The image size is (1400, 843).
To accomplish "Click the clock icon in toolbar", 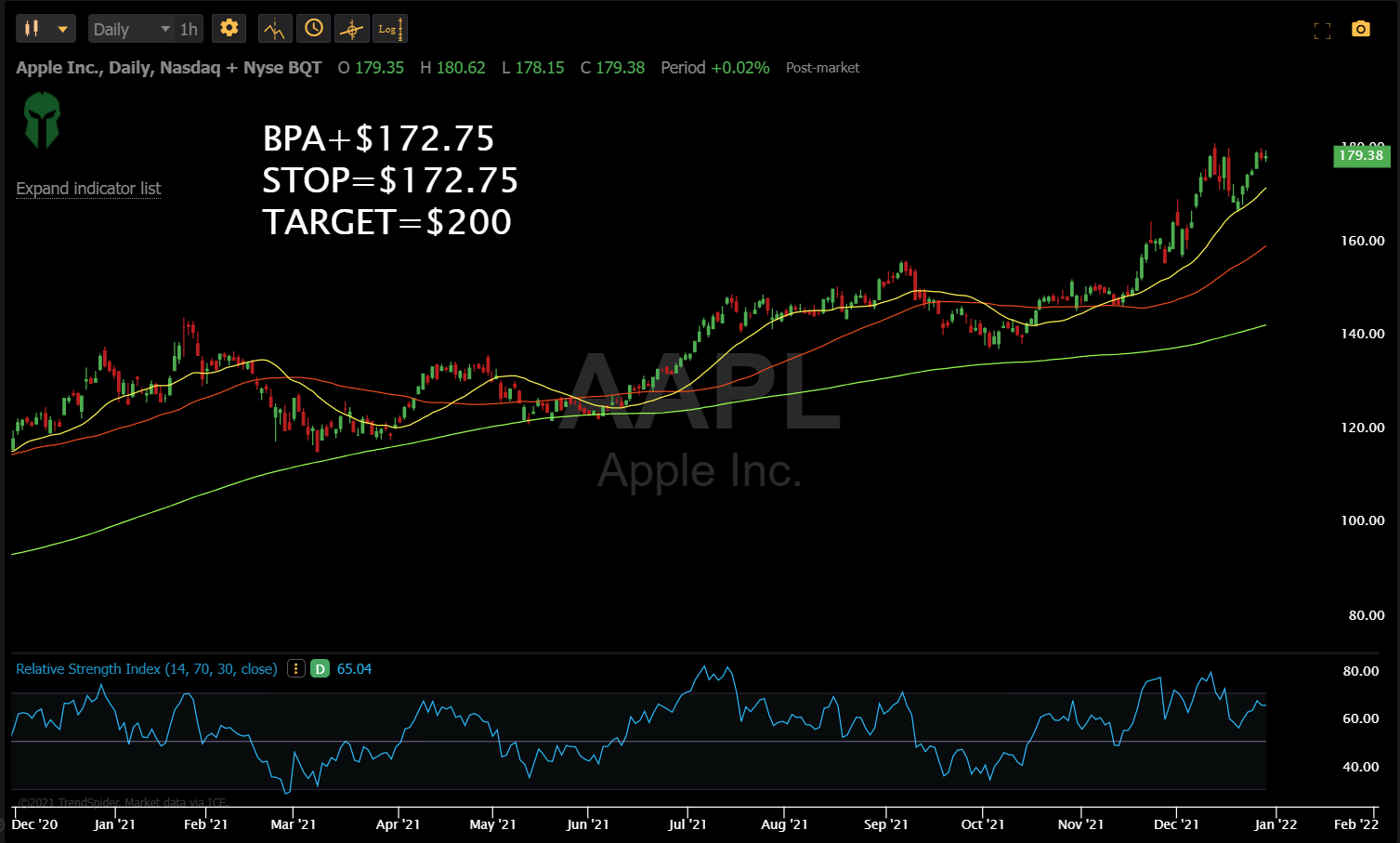I will click(x=314, y=29).
